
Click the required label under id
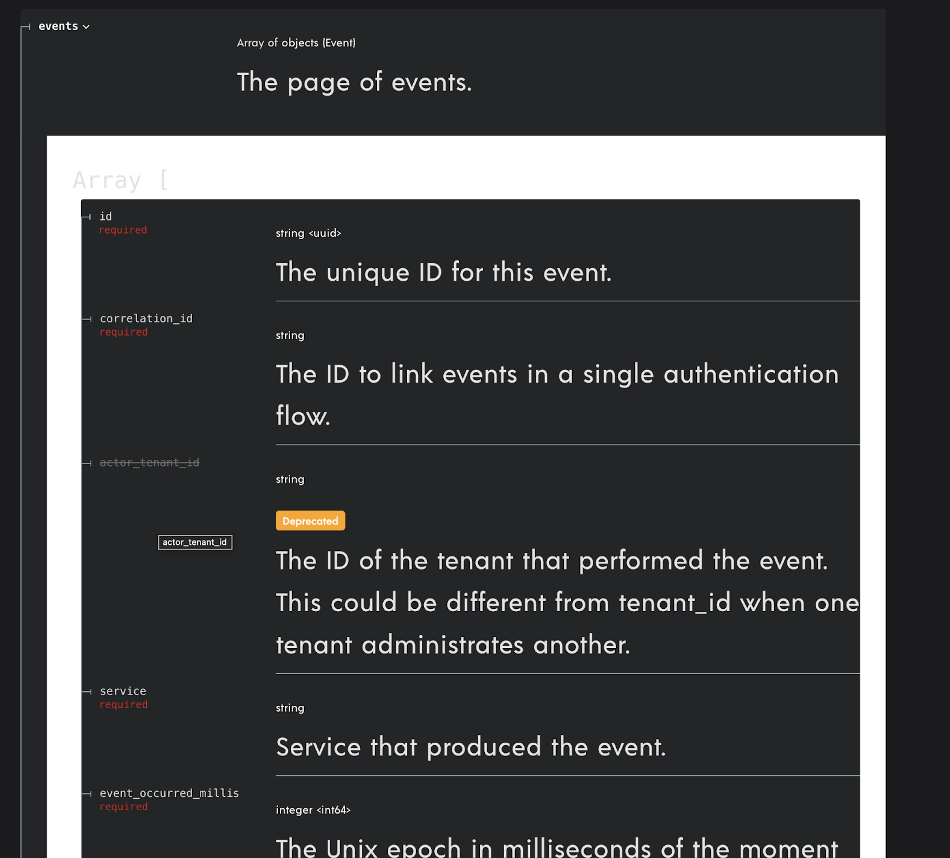pos(123,230)
